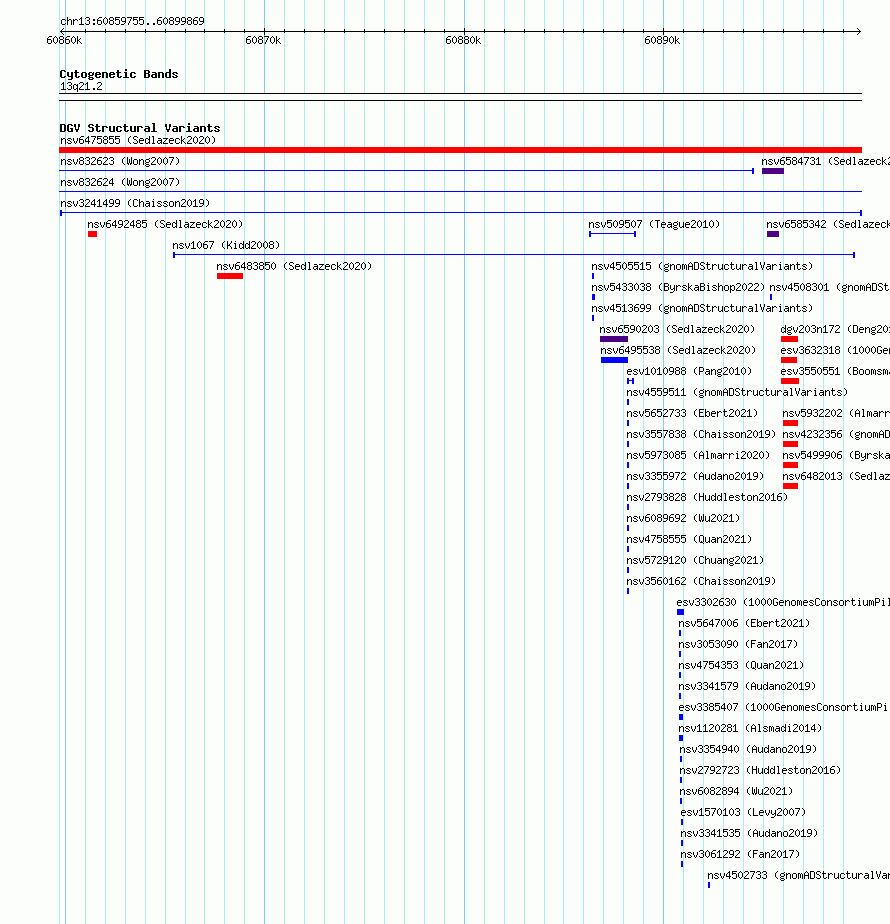The image size is (890, 924).
Task: Open the nsv832623 (Wong2007) variant label
Action: tap(120, 161)
